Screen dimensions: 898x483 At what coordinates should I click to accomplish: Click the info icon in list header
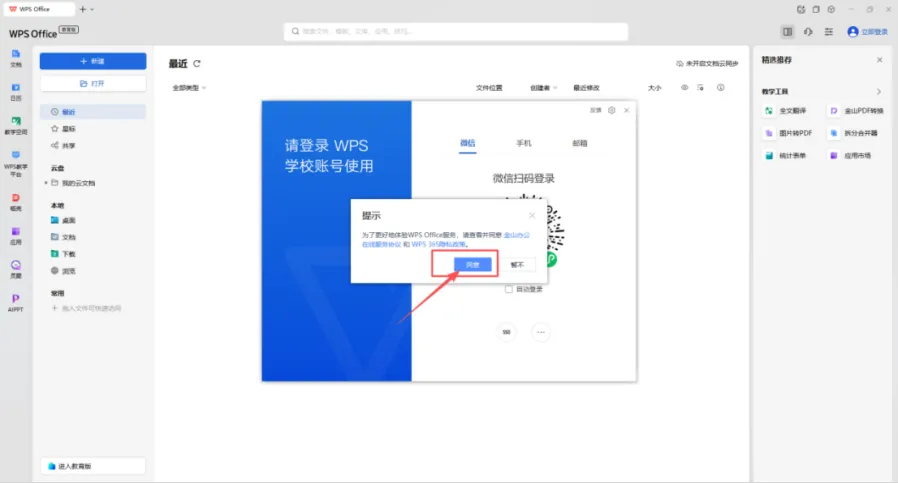pos(720,88)
